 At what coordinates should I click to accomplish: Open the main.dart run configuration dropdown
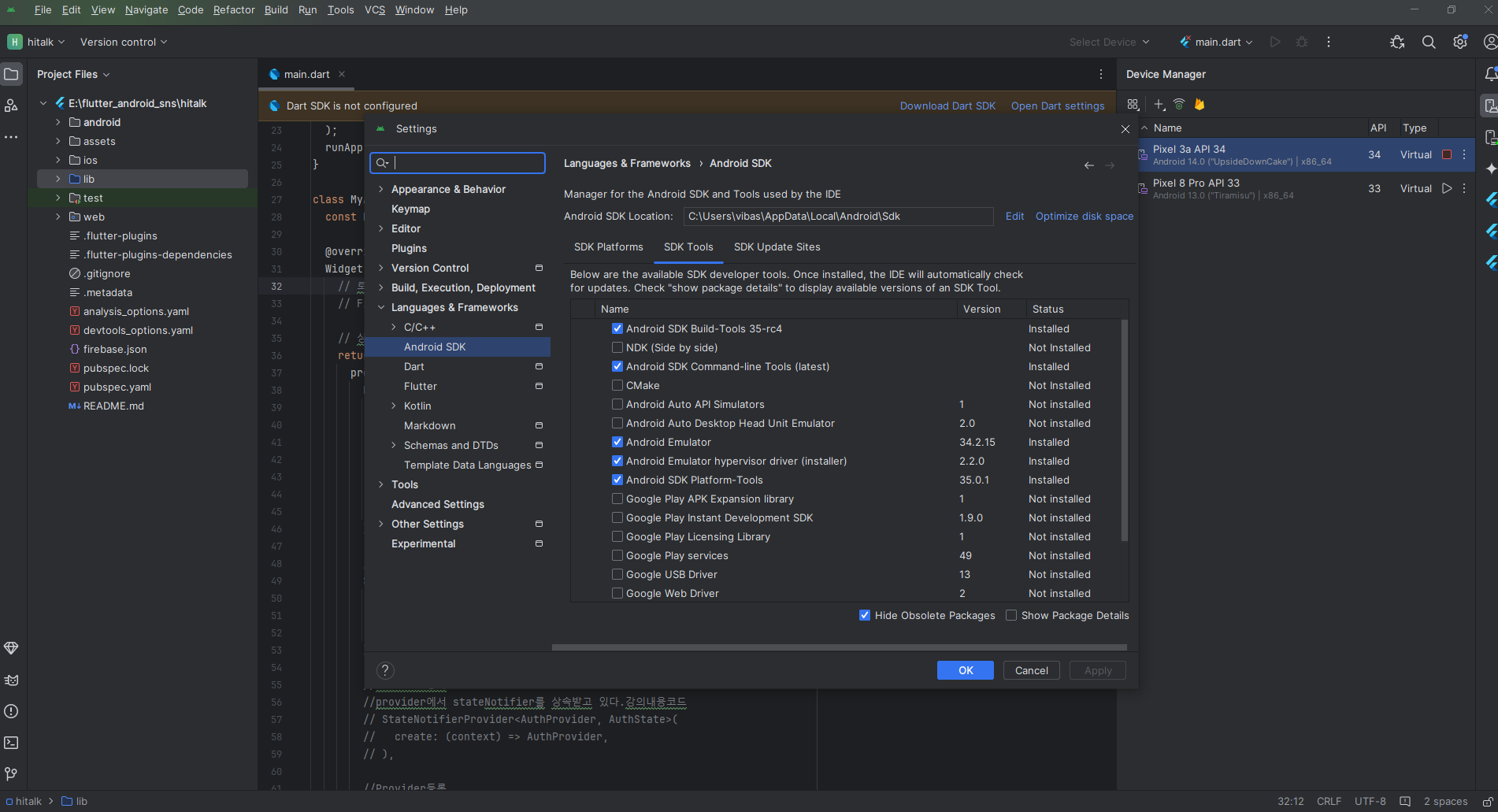(1217, 42)
